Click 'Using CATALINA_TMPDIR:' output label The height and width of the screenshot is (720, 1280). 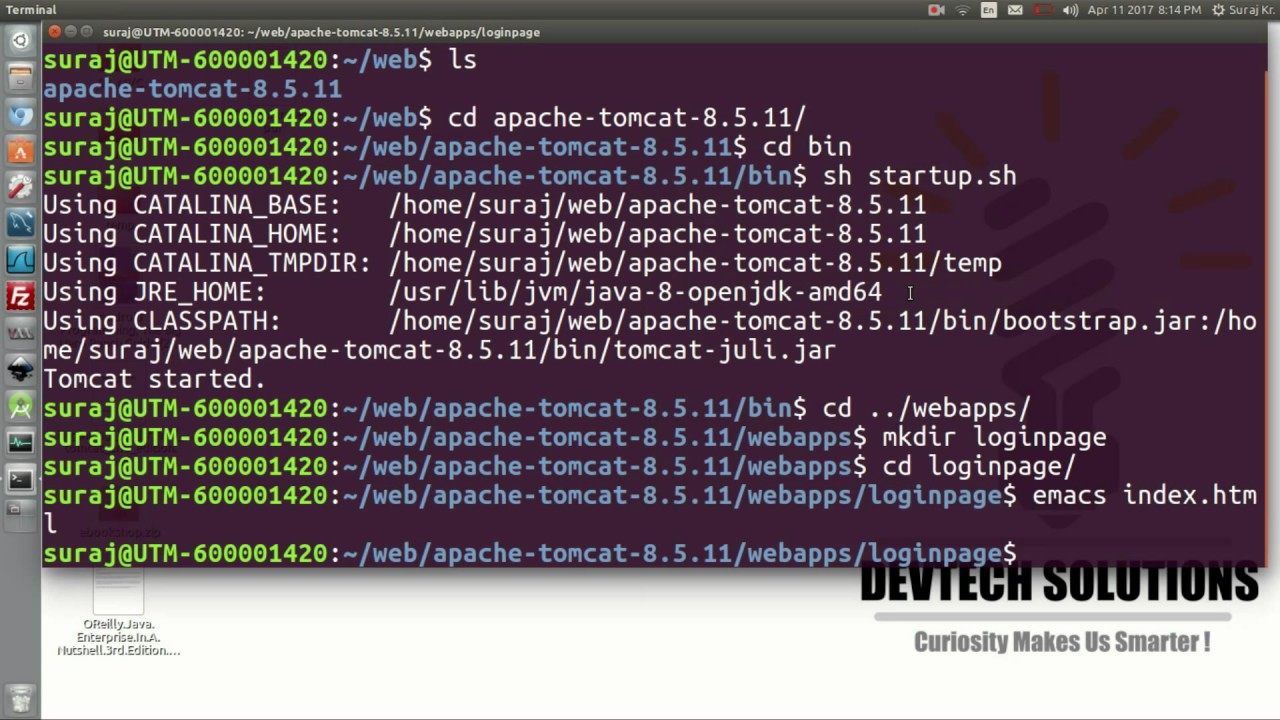207,263
